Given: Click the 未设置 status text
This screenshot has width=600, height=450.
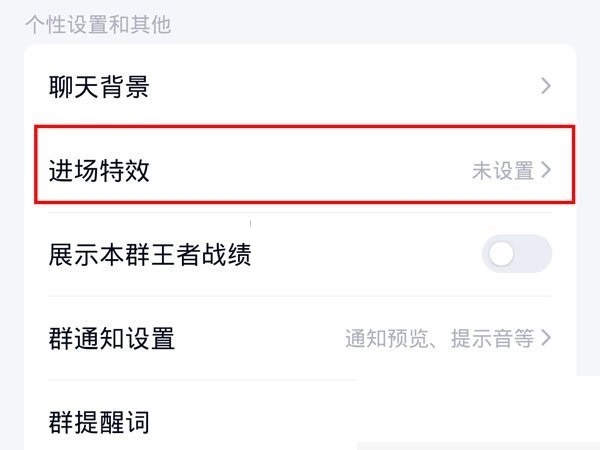Looking at the screenshot, I should [x=502, y=171].
